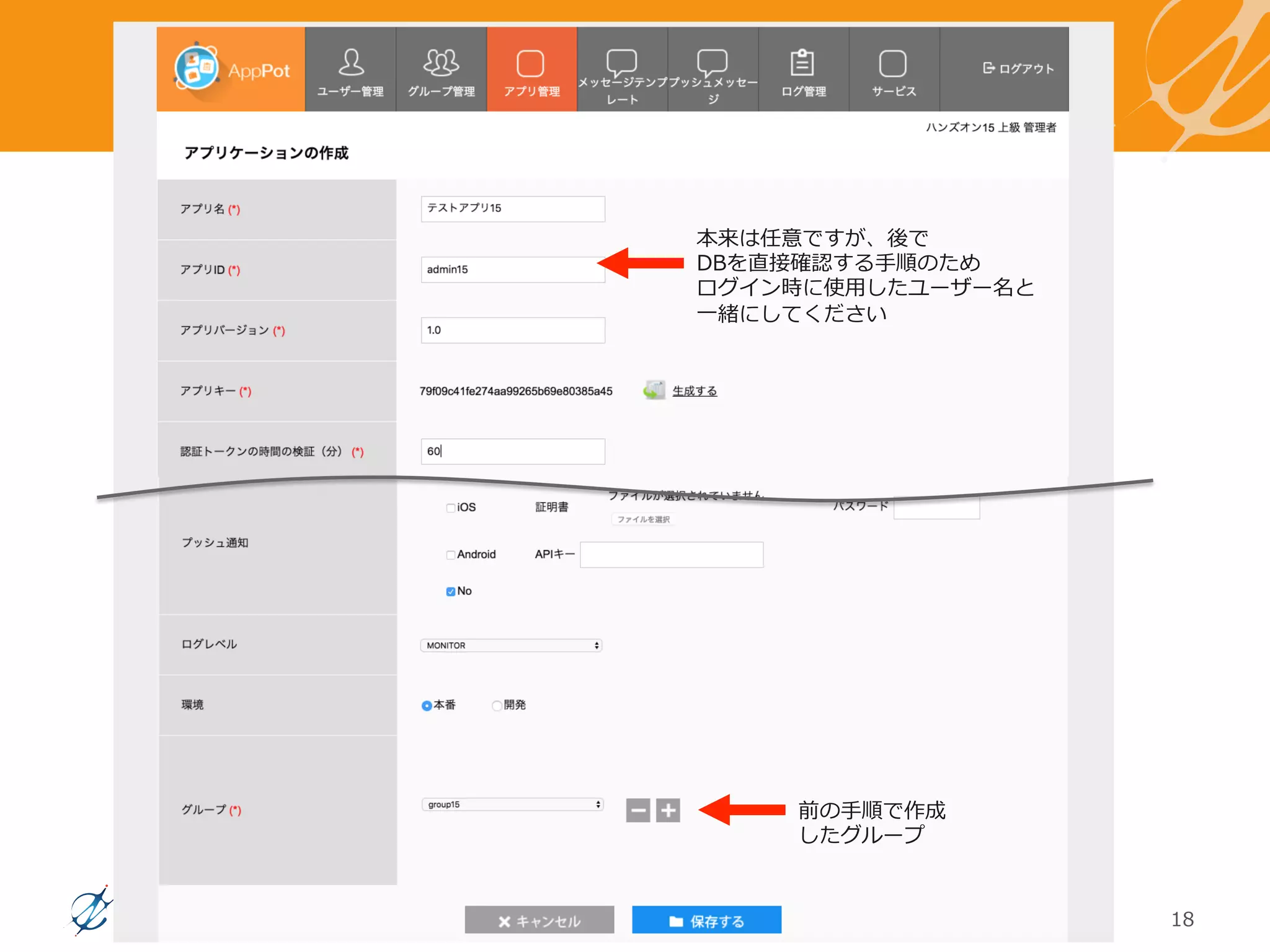This screenshot has height=952, width=1270.
Task: Open サービス tab
Action: [894, 69]
